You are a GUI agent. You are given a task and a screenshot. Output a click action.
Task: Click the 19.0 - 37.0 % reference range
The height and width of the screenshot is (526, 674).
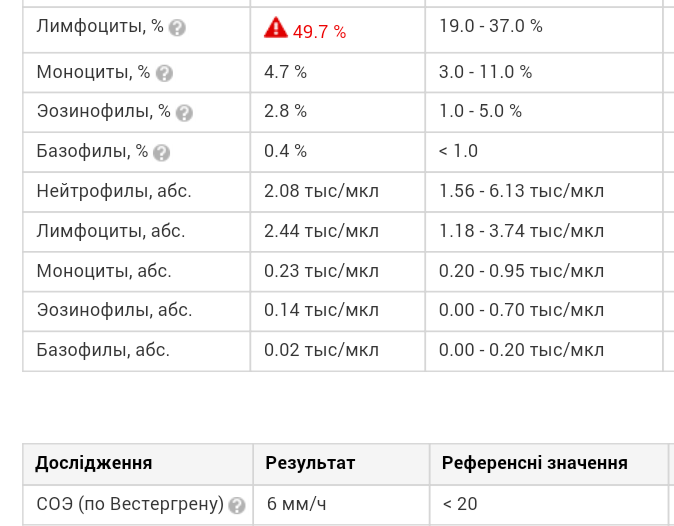coord(491,26)
